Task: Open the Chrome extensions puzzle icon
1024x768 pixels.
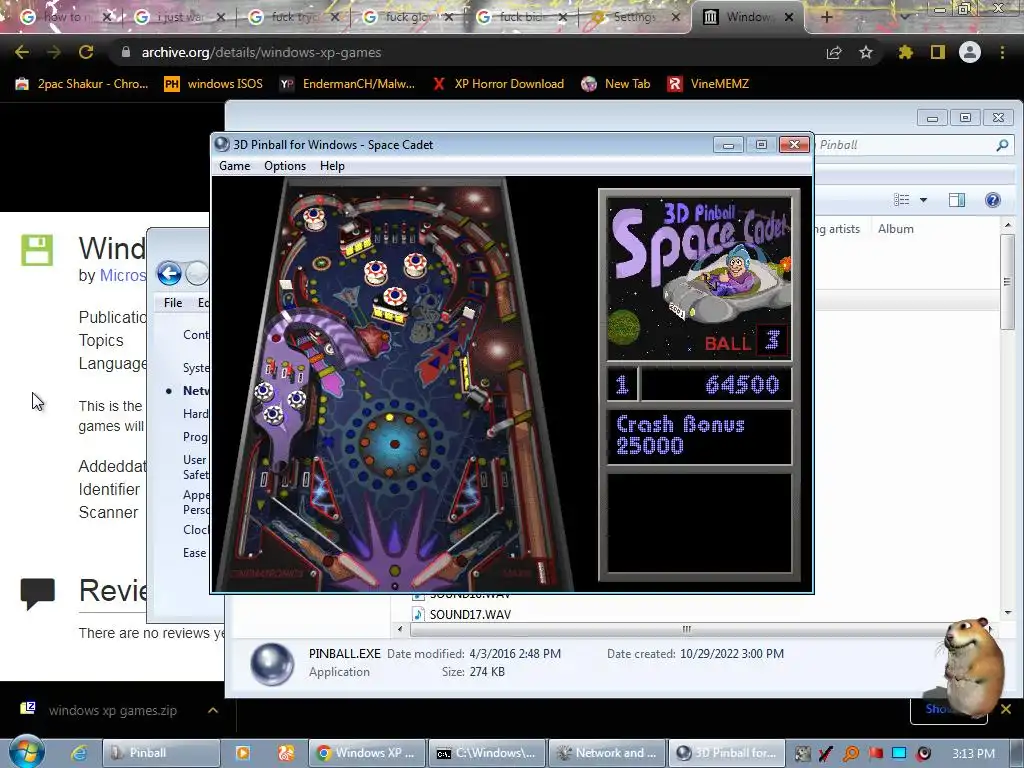Action: tap(905, 52)
